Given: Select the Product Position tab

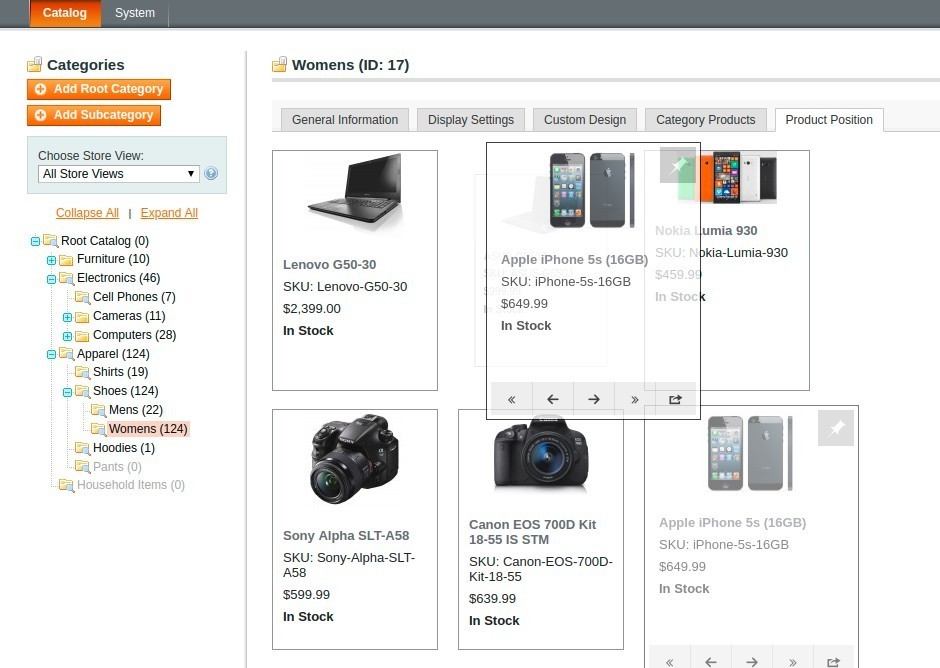Looking at the screenshot, I should pos(829,119).
